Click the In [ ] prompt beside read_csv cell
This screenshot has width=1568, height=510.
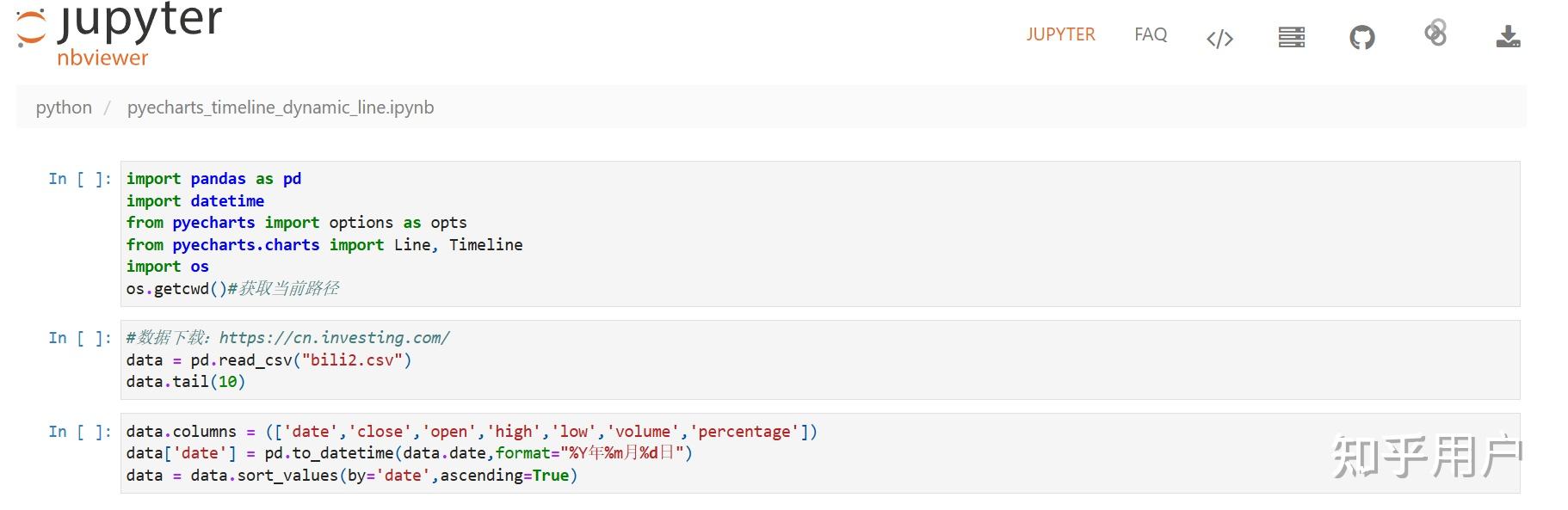pos(79,338)
